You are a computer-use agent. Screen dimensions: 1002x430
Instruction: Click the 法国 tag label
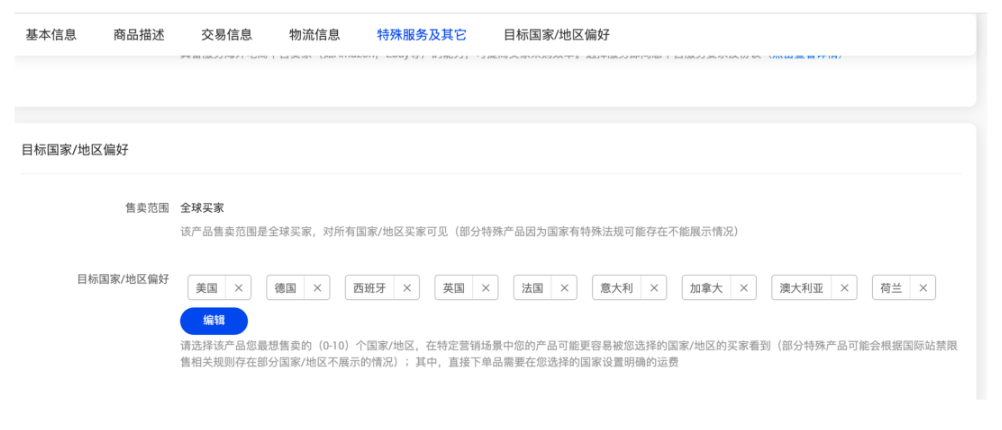coord(532,288)
